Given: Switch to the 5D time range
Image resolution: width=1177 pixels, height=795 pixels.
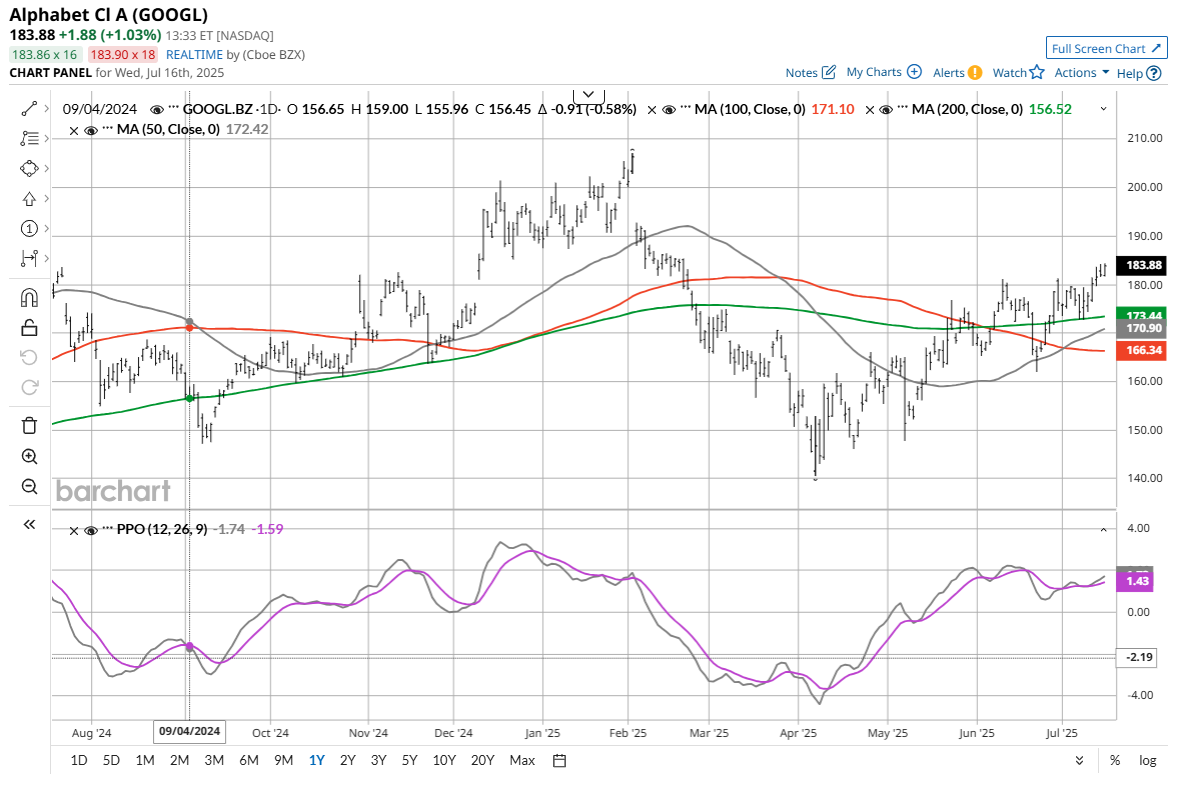Looking at the screenshot, I should point(111,760).
